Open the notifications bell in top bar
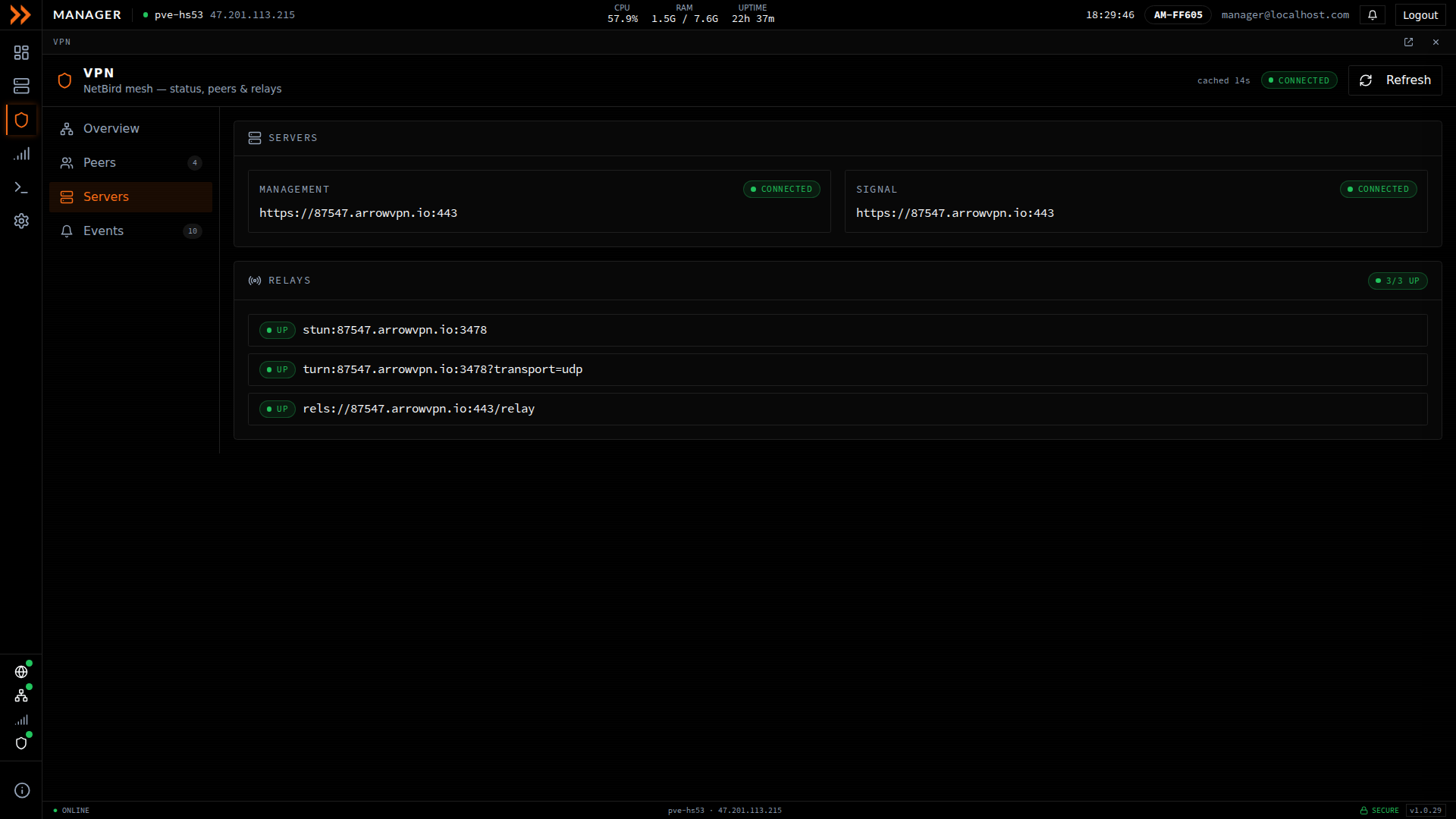The width and height of the screenshot is (1456, 819). pyautogui.click(x=1373, y=15)
